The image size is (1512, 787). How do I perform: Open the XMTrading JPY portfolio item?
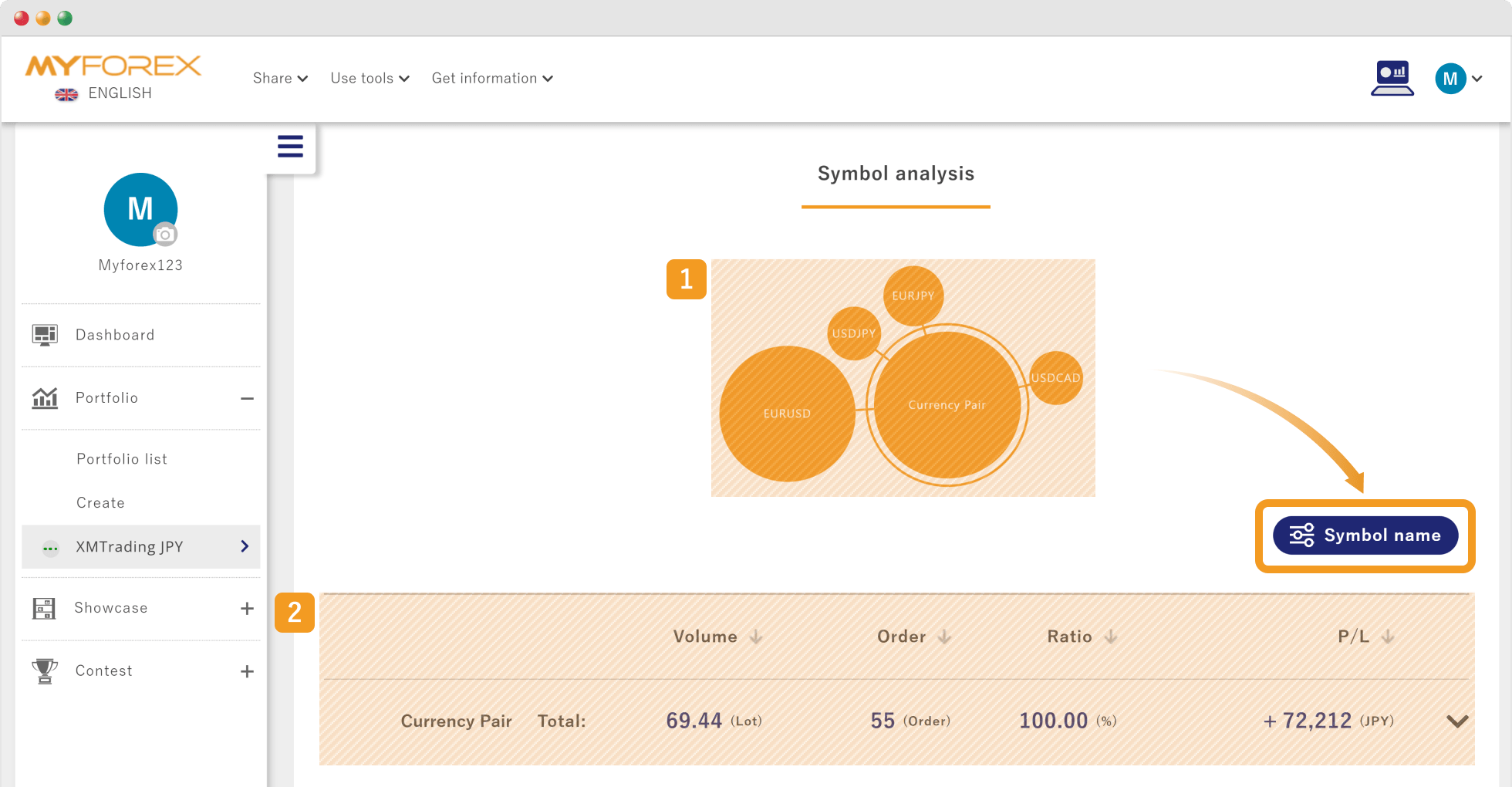coord(141,547)
